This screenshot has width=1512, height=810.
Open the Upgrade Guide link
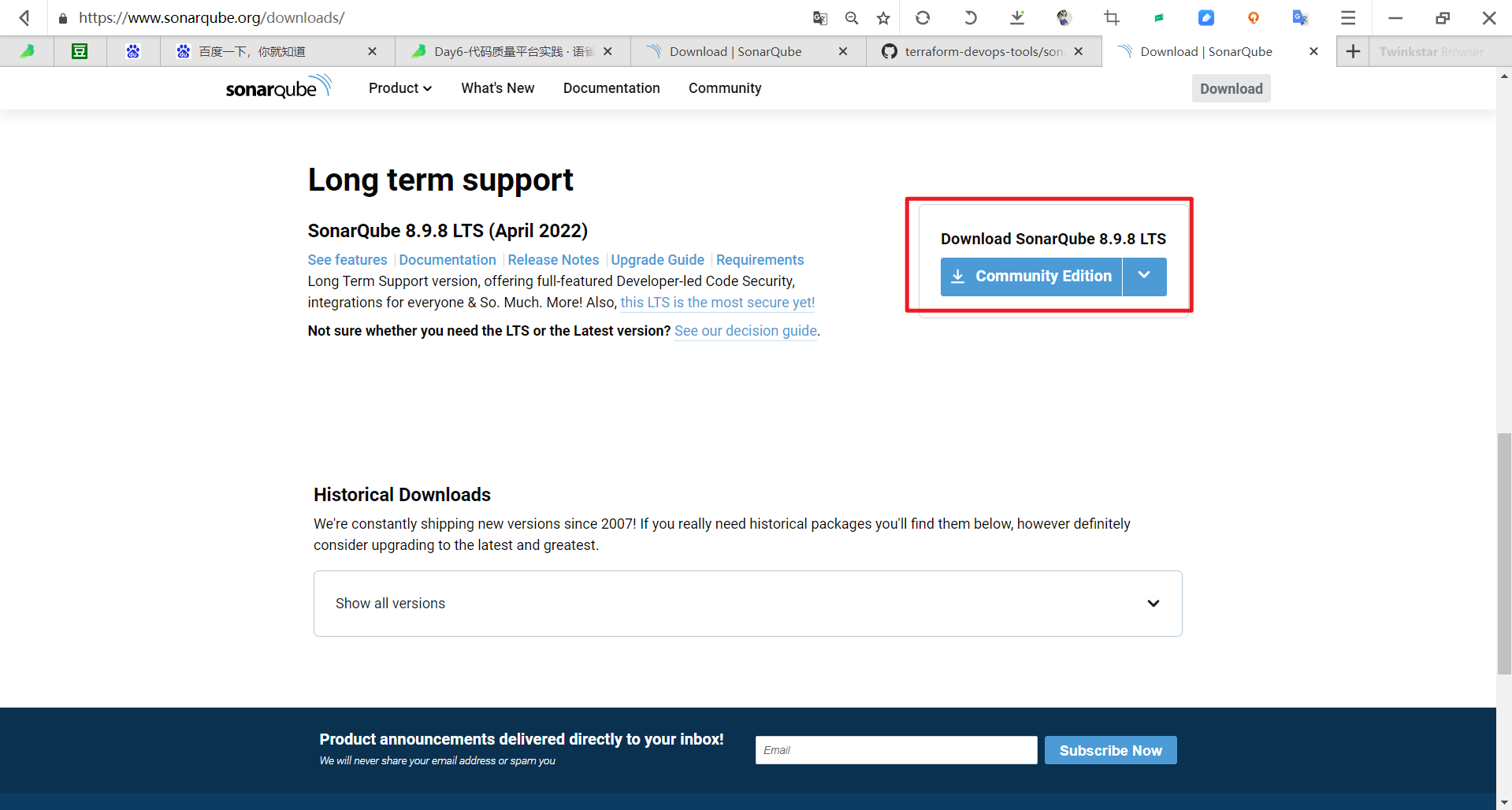click(657, 260)
